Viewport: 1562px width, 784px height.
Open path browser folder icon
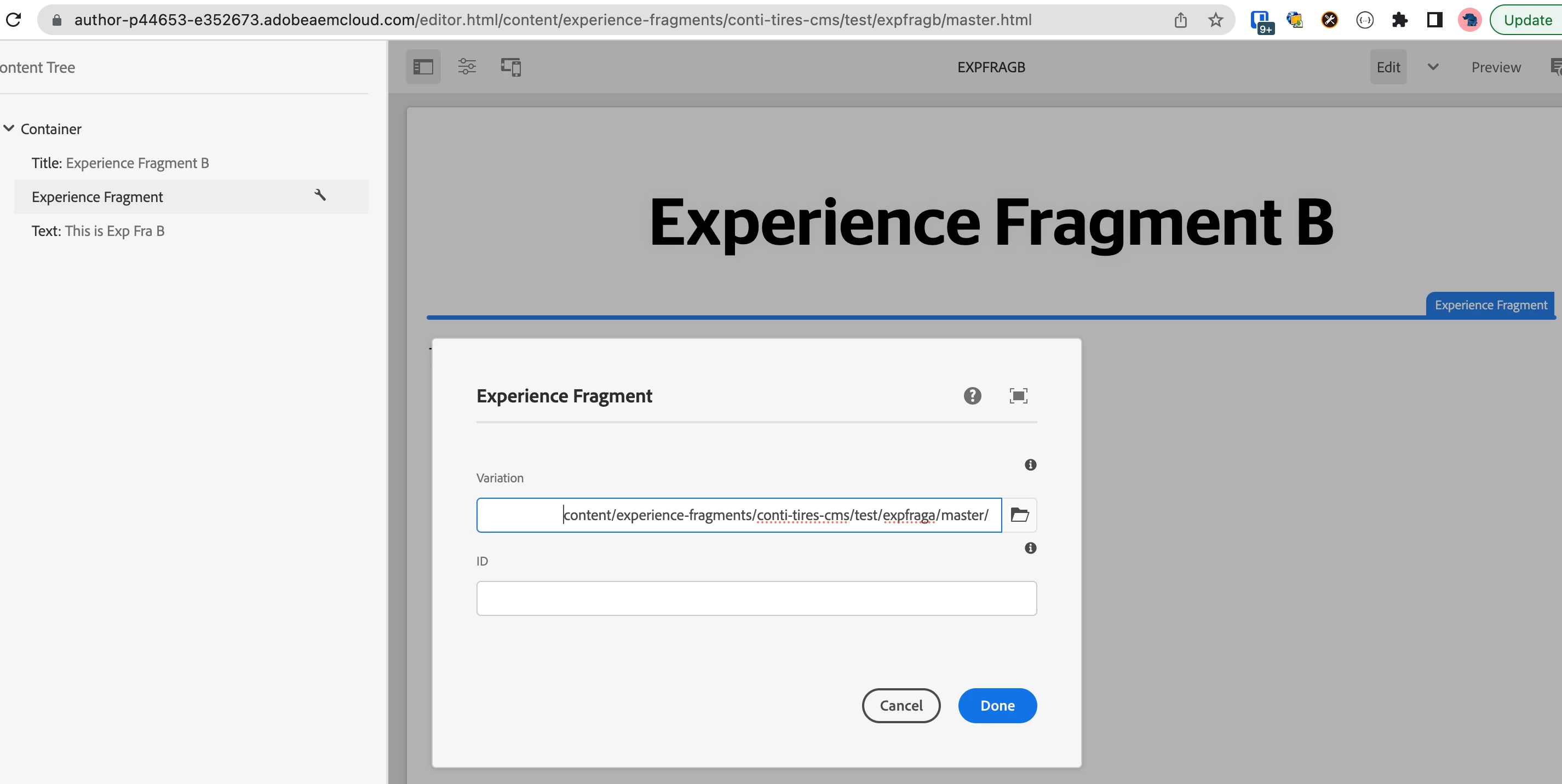(1019, 515)
